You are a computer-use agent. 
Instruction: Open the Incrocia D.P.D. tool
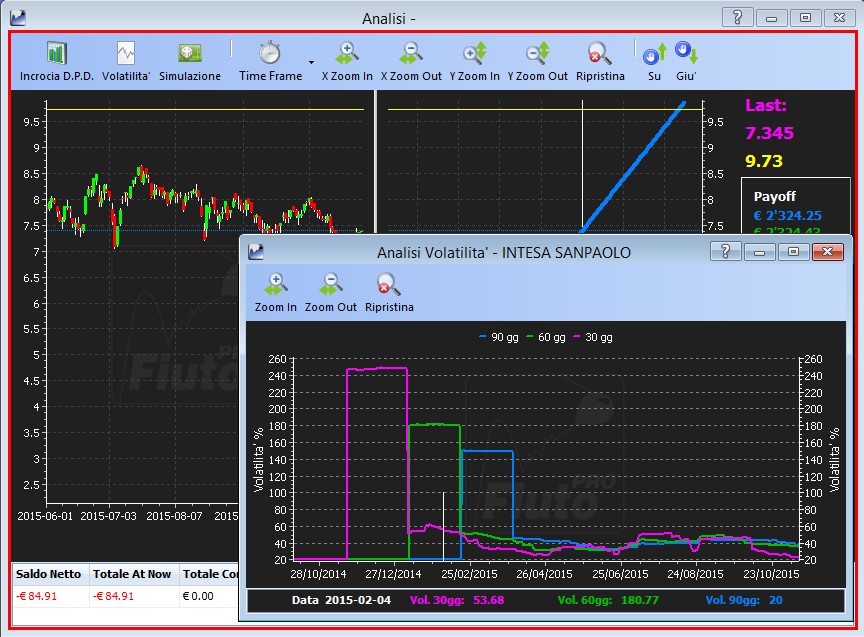(57, 61)
